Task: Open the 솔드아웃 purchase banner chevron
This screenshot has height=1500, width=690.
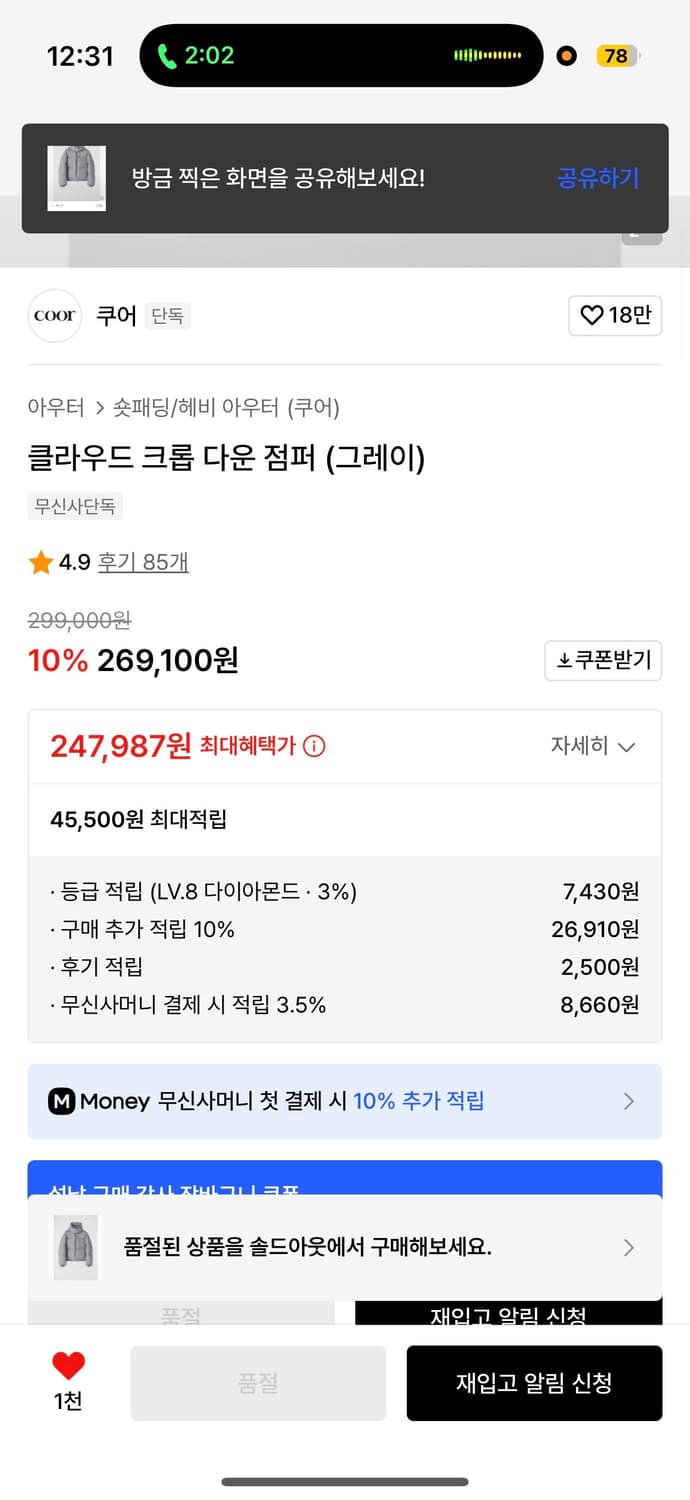Action: pos(629,1247)
